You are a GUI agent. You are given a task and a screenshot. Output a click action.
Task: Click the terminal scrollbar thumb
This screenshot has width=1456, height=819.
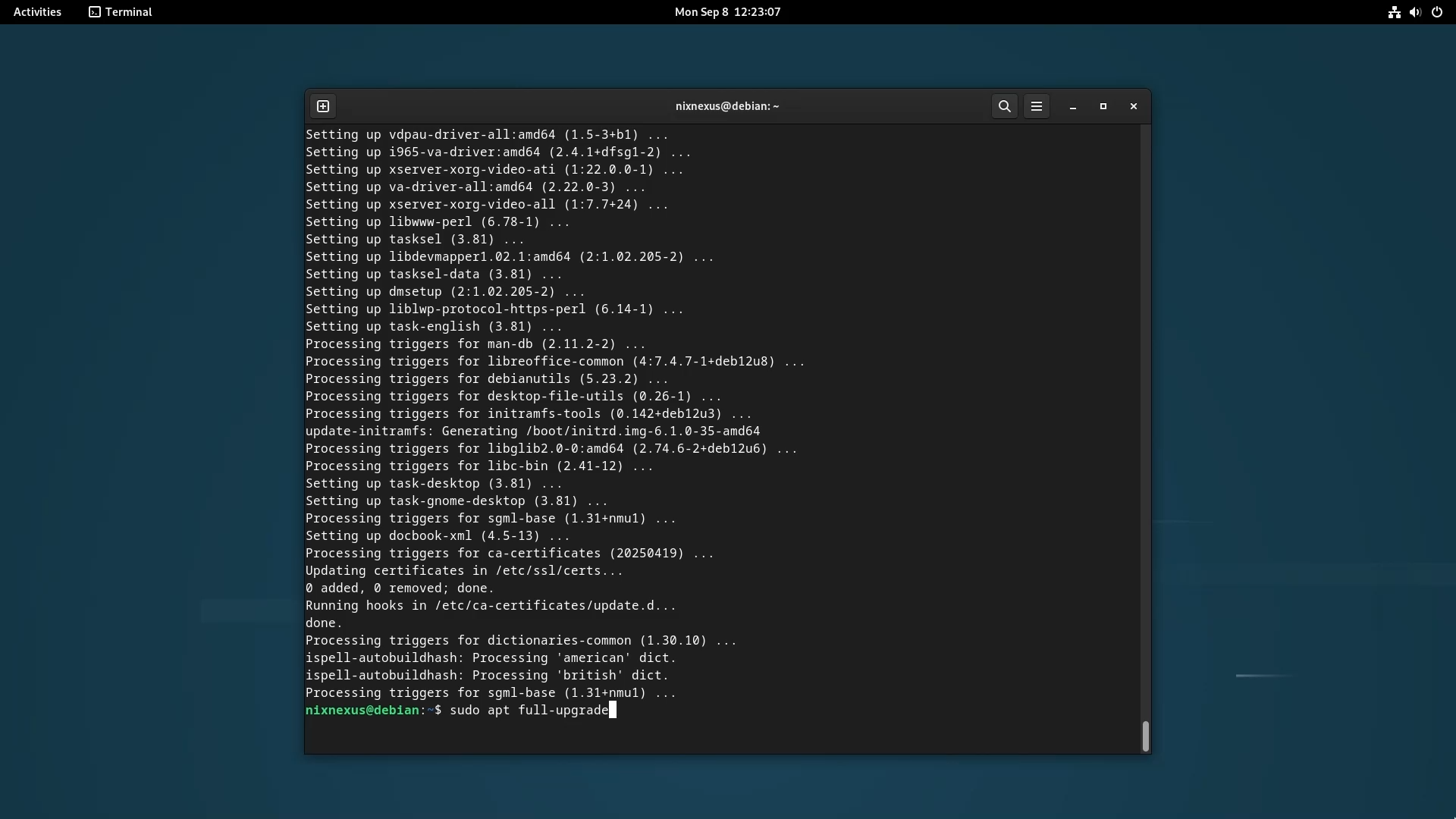pyautogui.click(x=1145, y=736)
